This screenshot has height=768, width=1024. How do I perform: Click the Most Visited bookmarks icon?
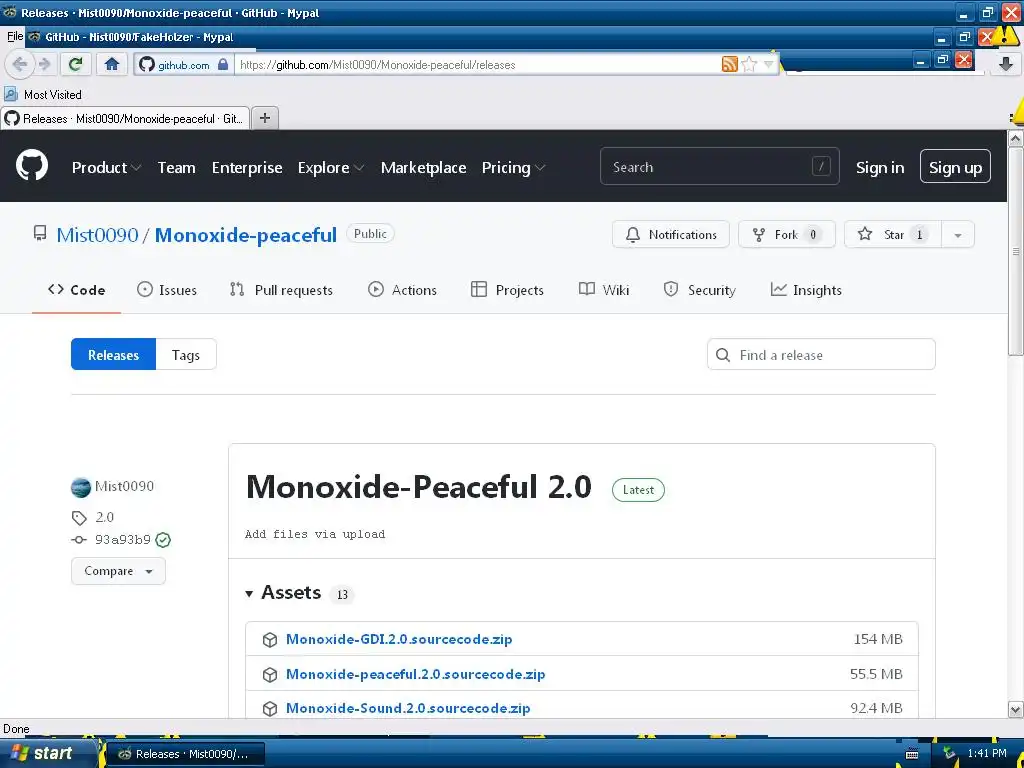pos(10,94)
